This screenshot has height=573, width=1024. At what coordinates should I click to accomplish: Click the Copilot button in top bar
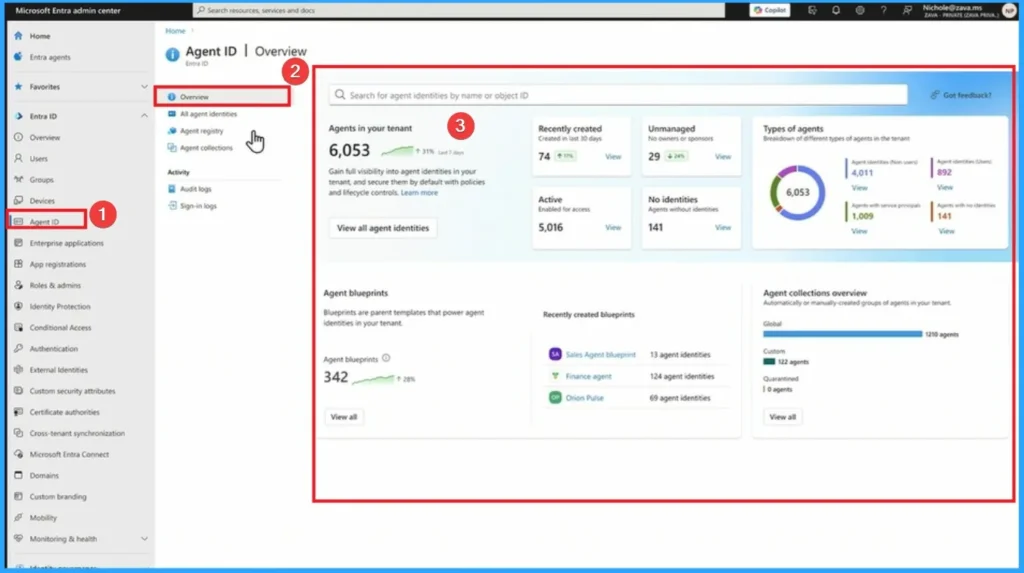(x=769, y=10)
